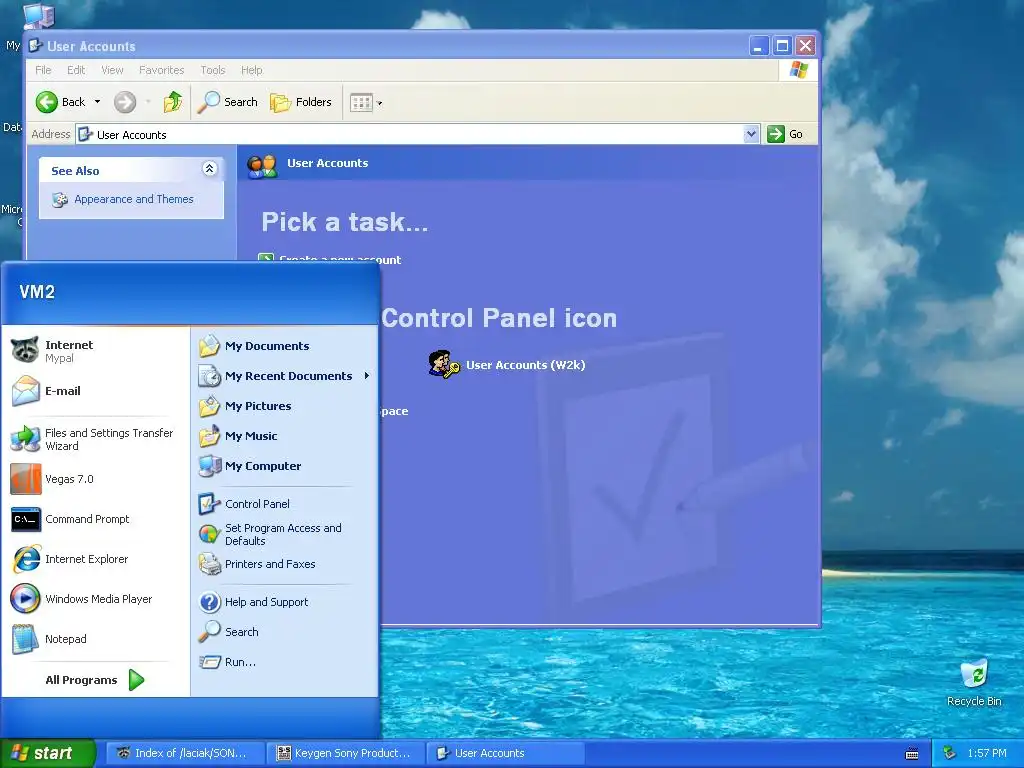
Task: Open Printers and Faxes
Action: click(x=284, y=564)
